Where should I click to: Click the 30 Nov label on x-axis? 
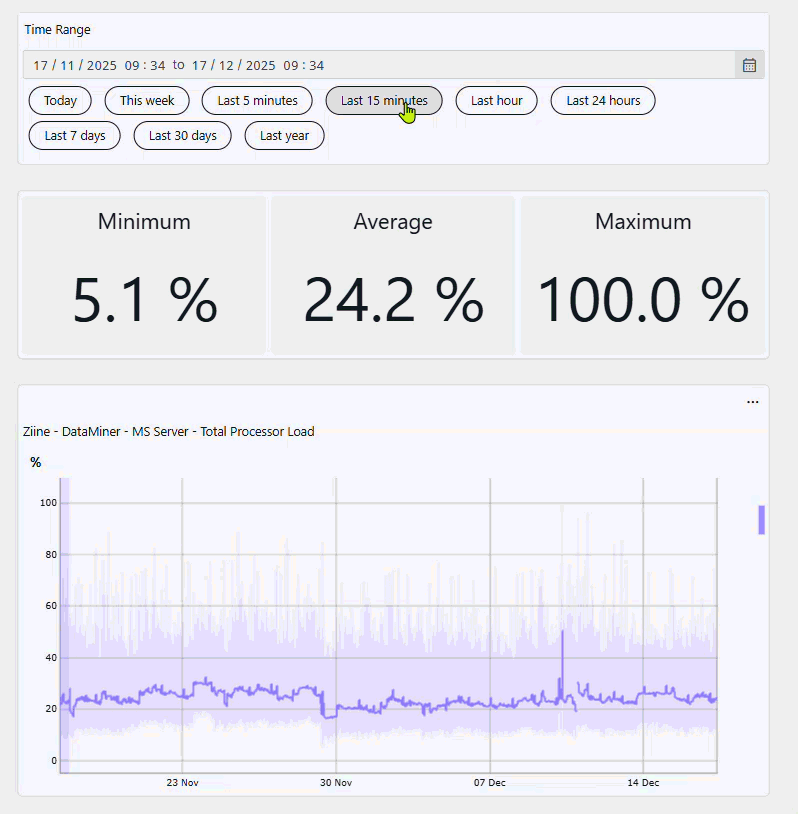point(336,783)
